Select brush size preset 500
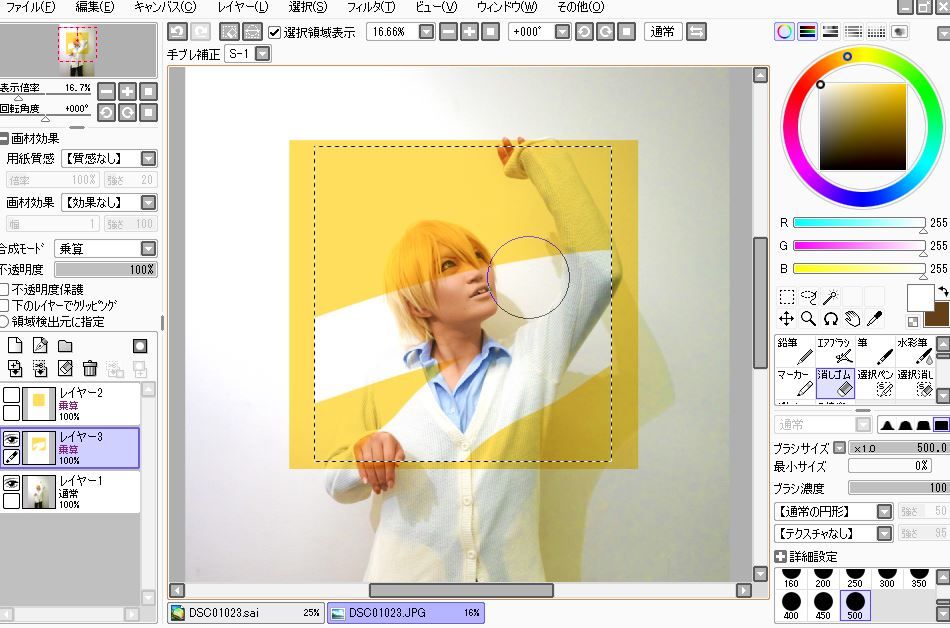This screenshot has width=950, height=628. pos(855,604)
